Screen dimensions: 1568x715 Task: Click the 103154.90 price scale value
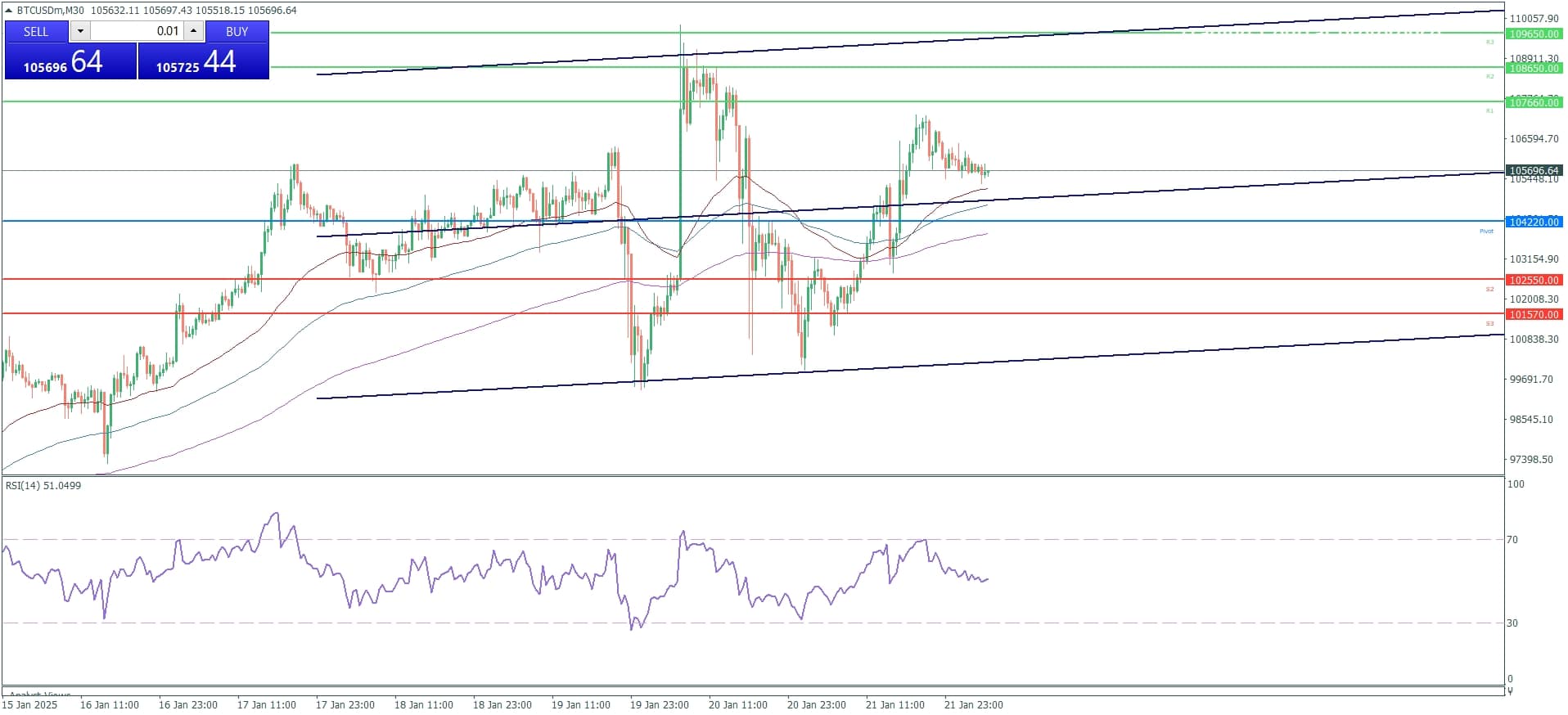pyautogui.click(x=1534, y=259)
